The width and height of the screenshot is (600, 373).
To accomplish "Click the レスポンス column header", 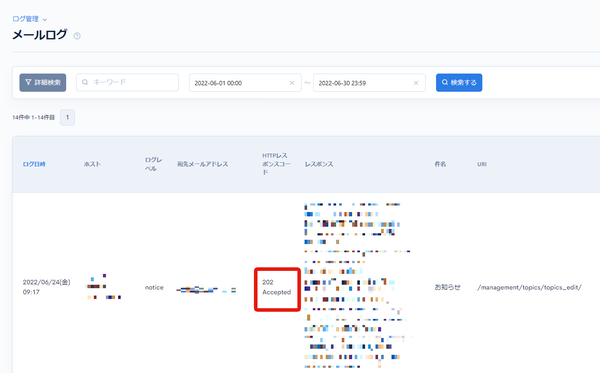I will click(x=319, y=164).
